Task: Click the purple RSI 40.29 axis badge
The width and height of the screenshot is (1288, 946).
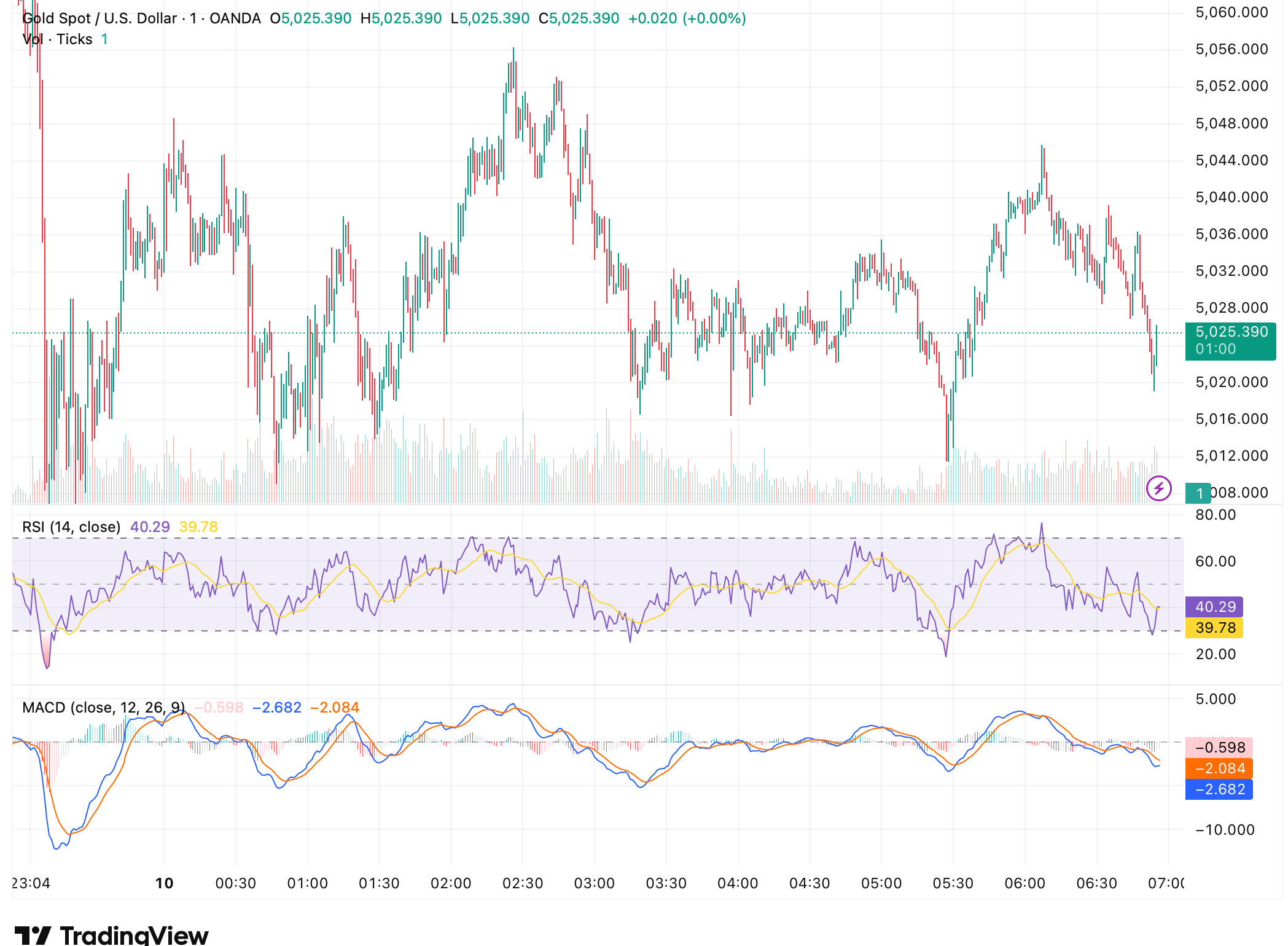Action: (x=1214, y=607)
